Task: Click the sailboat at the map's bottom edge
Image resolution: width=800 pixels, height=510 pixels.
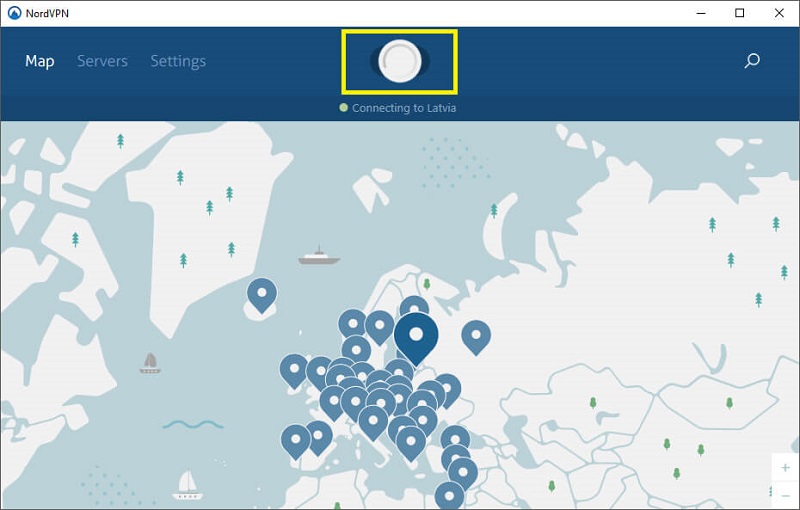Action: pos(187,485)
